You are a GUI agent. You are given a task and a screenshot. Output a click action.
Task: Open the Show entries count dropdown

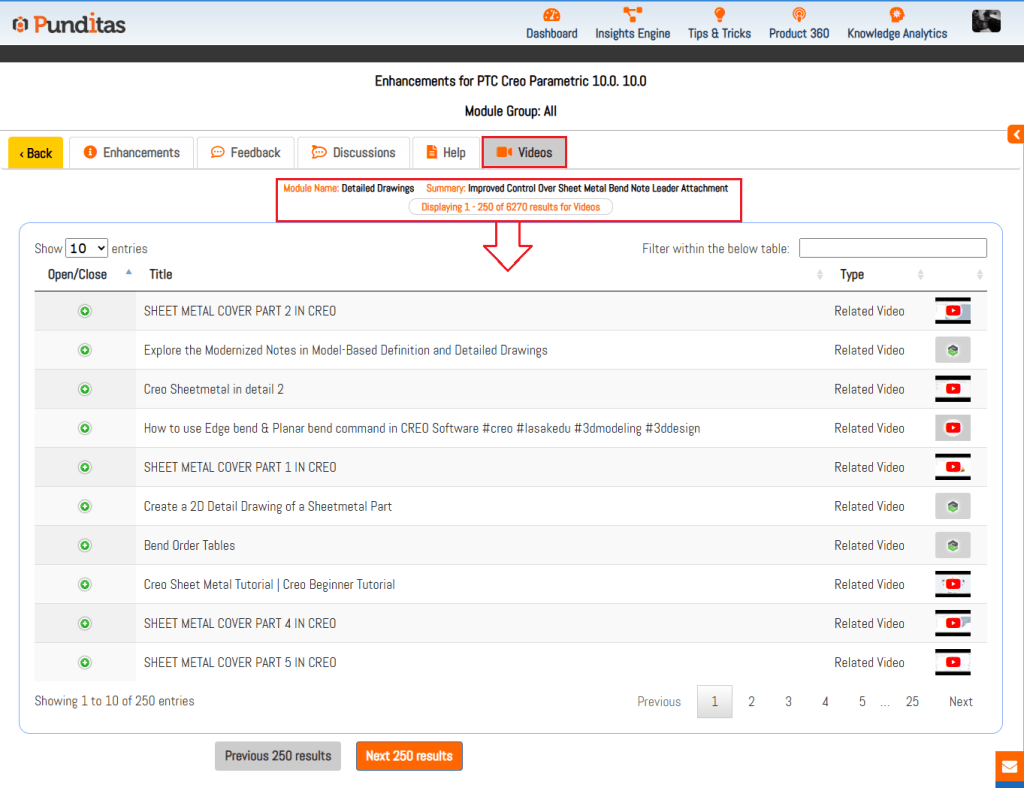(x=86, y=248)
